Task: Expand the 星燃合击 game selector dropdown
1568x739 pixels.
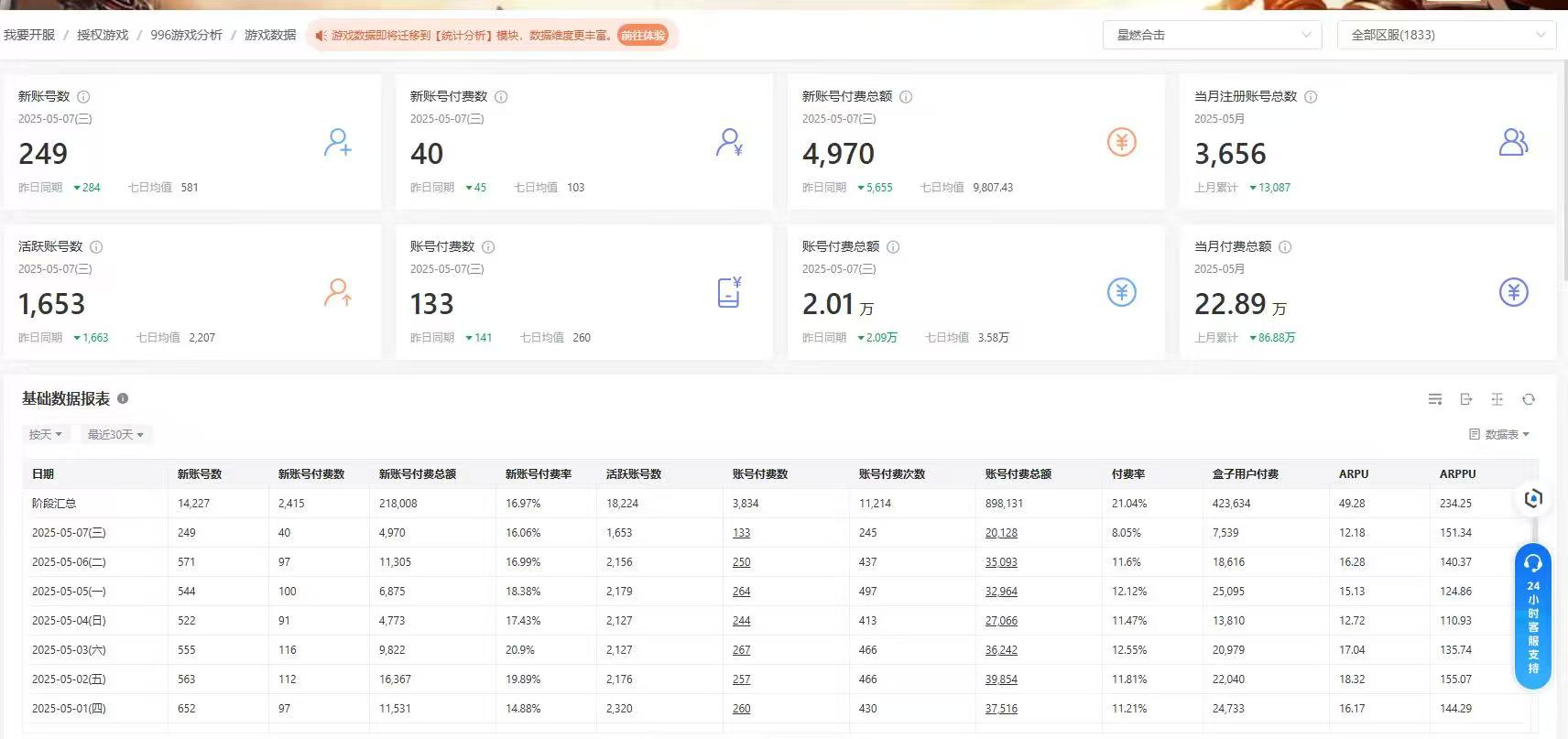Action: click(1212, 35)
